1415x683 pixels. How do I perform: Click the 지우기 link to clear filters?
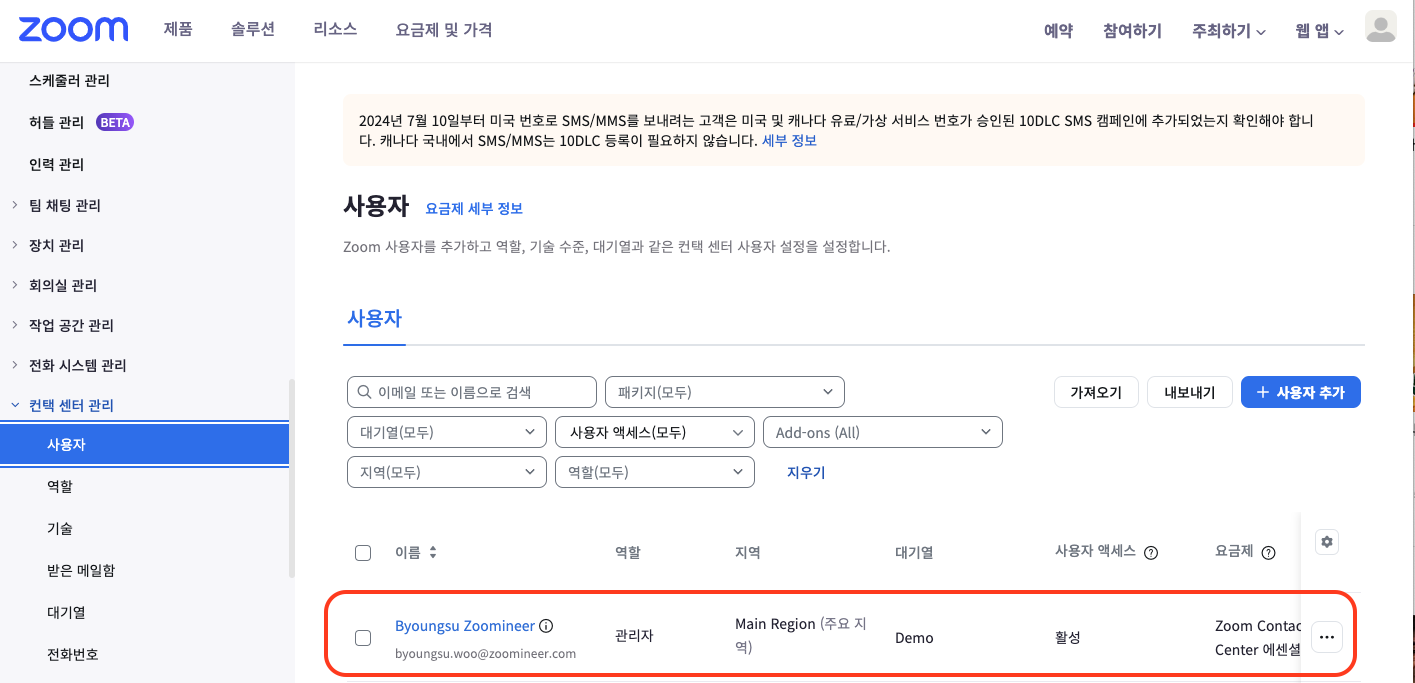806,472
